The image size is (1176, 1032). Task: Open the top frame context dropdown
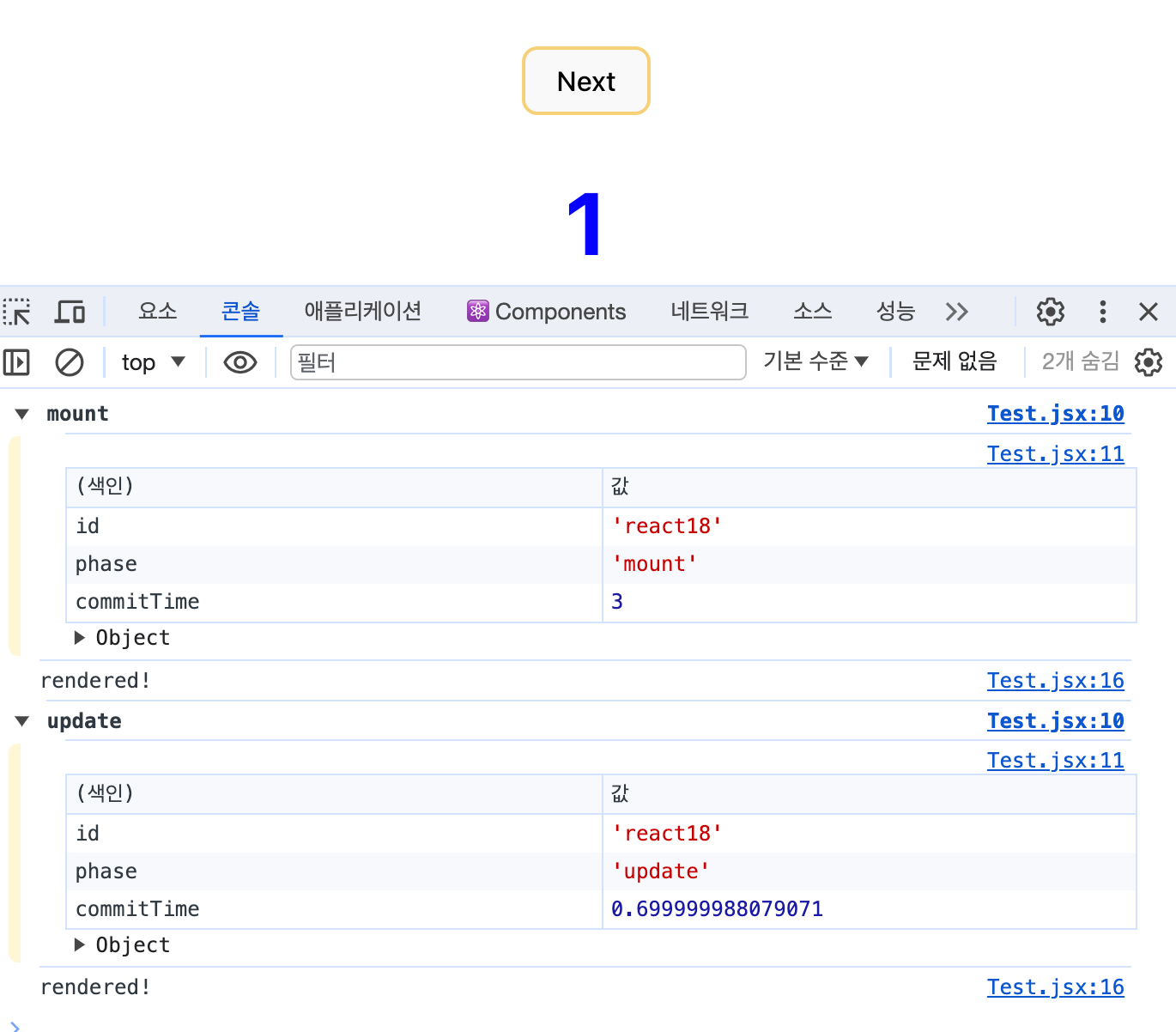(153, 361)
